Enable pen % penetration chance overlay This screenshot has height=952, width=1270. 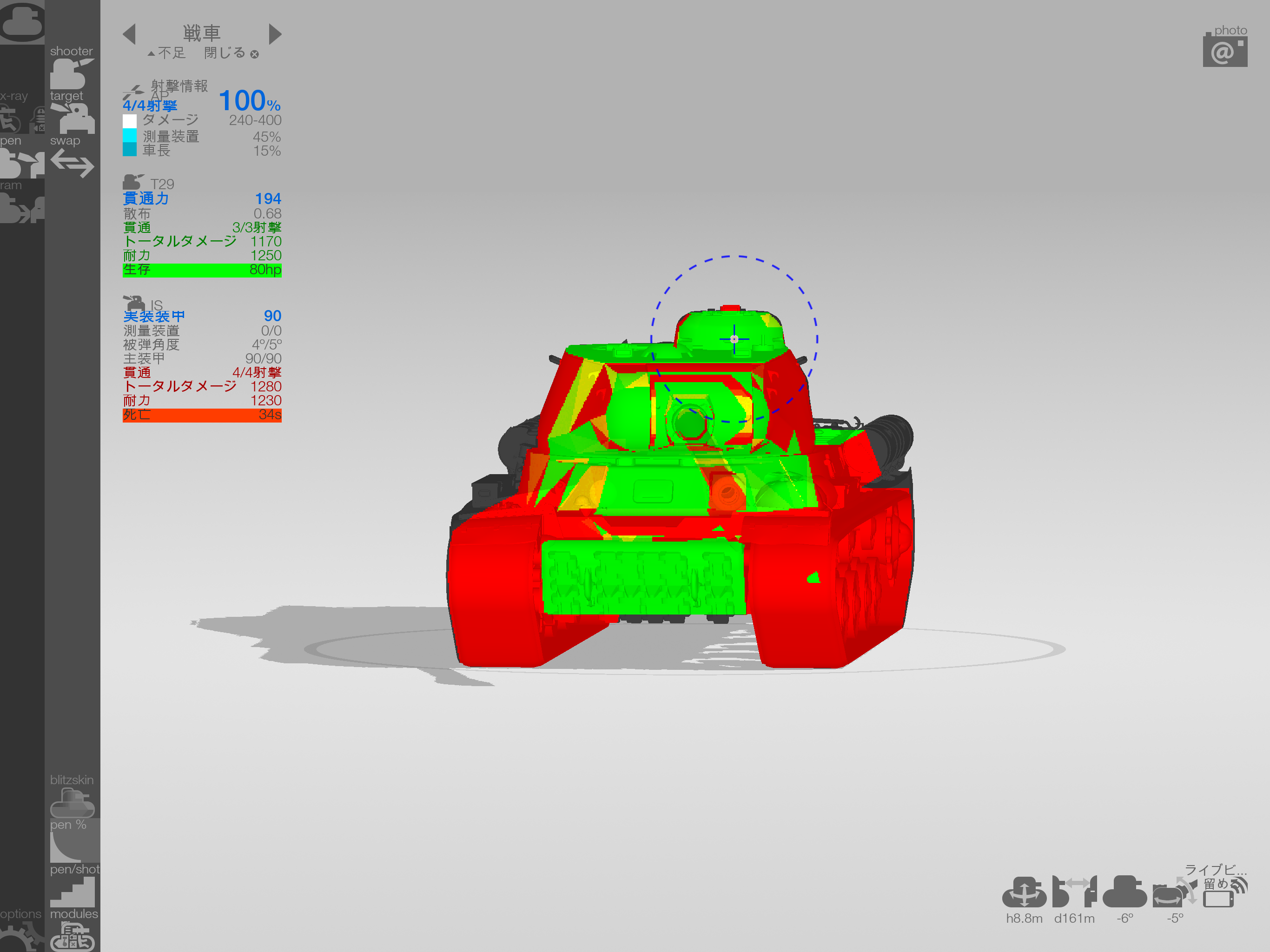[73, 847]
